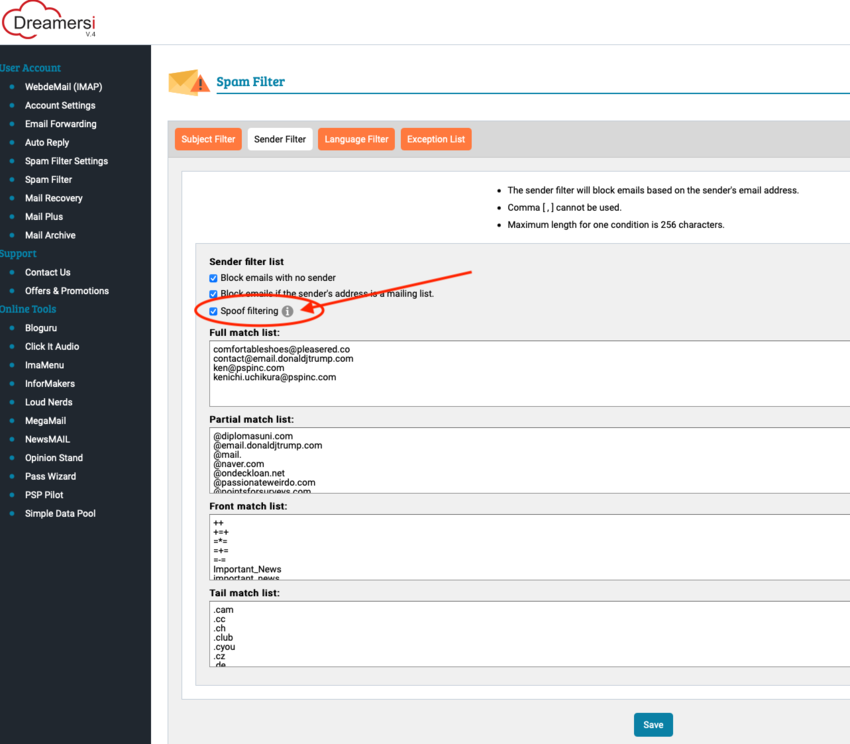
Task: Open NewsMAIL tool
Action: pyautogui.click(x=47, y=439)
